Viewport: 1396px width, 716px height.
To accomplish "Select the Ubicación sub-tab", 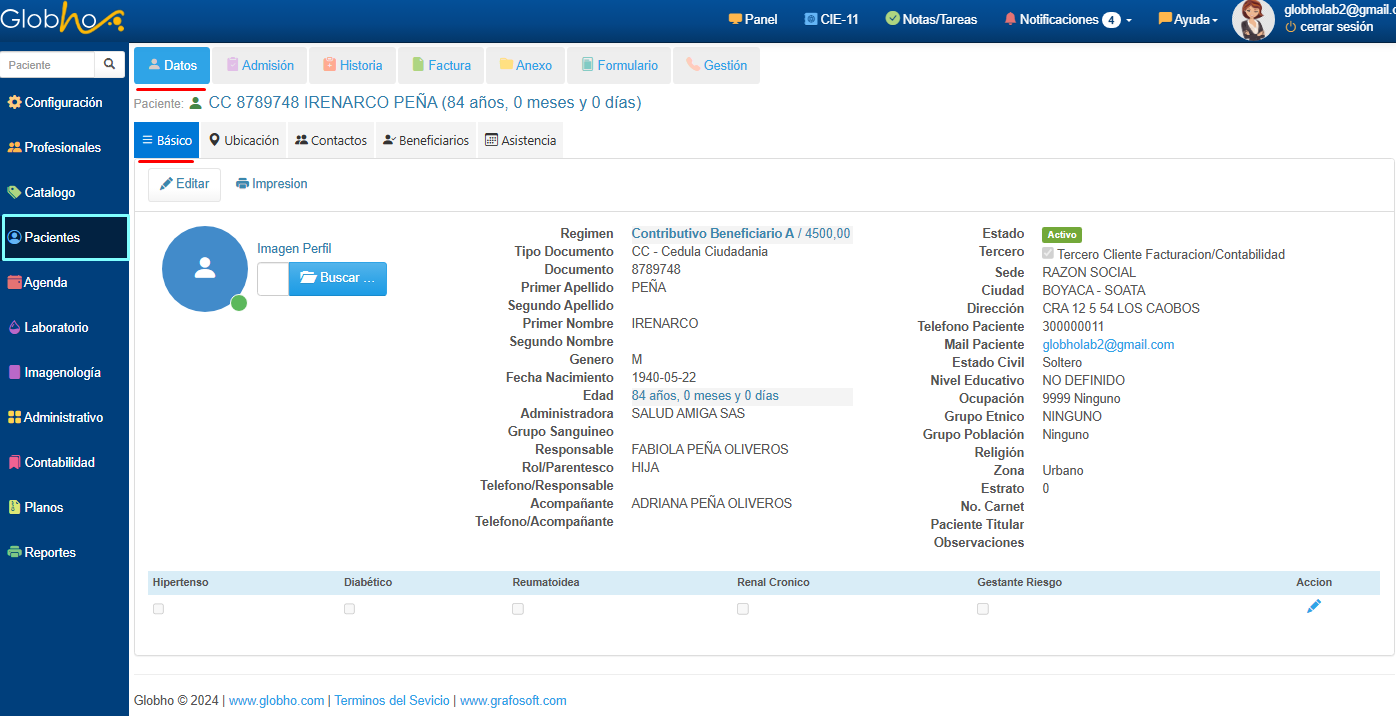I will click(243, 141).
